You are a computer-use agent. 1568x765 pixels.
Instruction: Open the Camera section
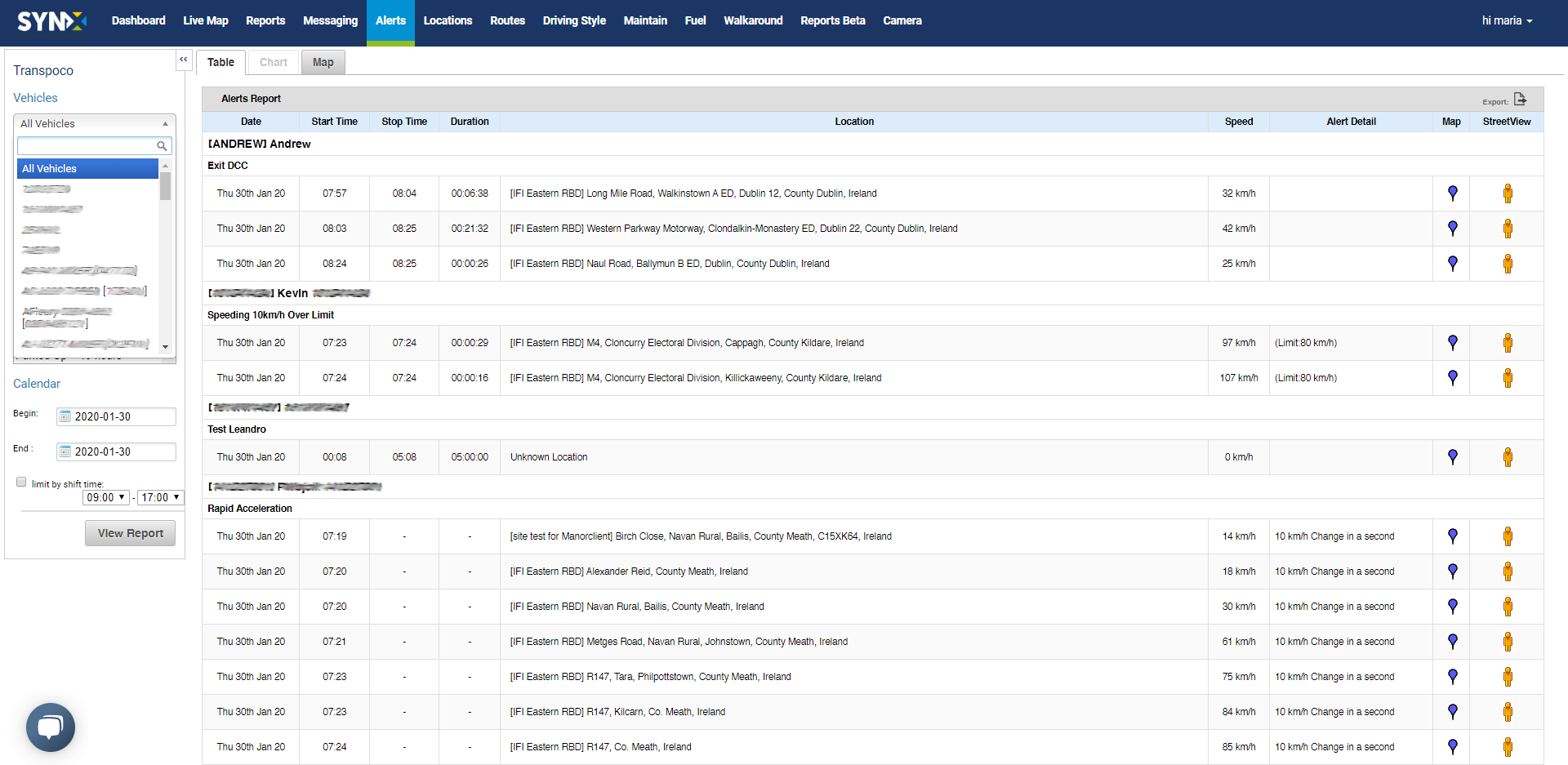pos(902,20)
